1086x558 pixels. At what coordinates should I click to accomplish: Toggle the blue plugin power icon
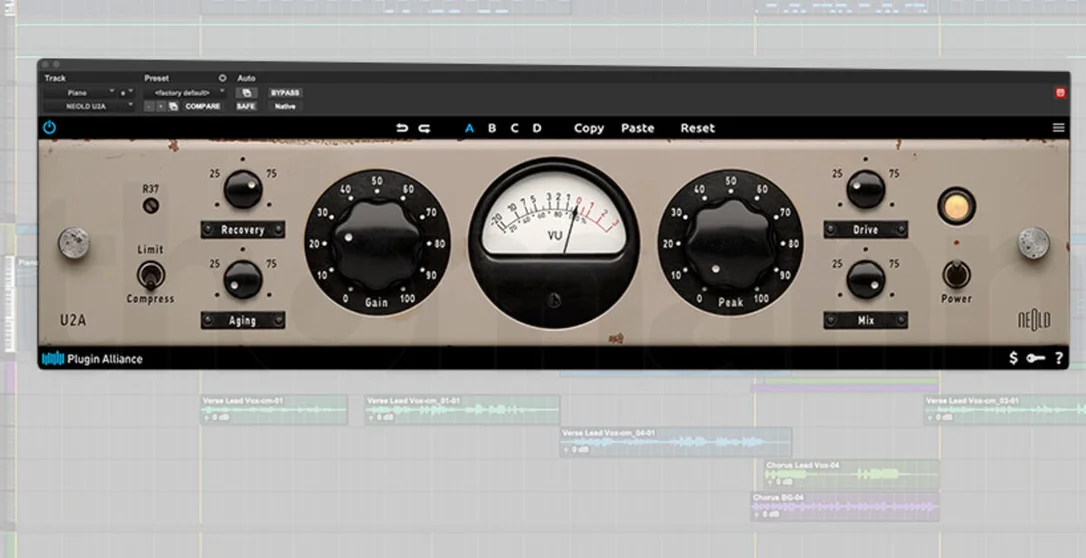point(49,127)
